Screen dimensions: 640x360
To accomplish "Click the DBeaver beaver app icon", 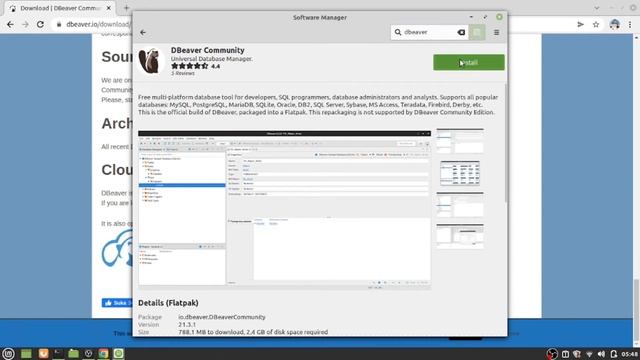I will [x=150, y=60].
